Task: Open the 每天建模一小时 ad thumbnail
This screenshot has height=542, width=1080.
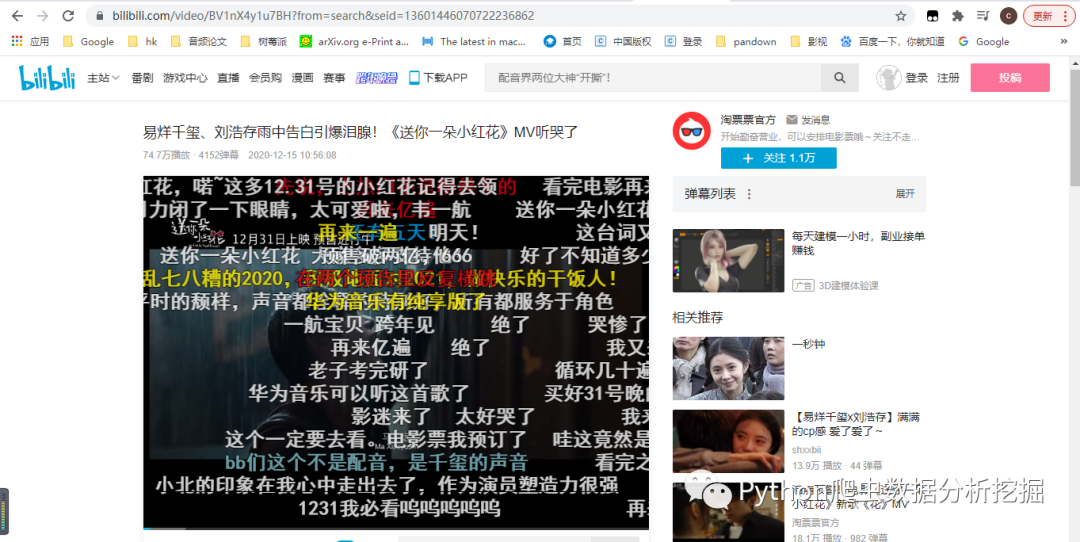Action: (x=728, y=260)
